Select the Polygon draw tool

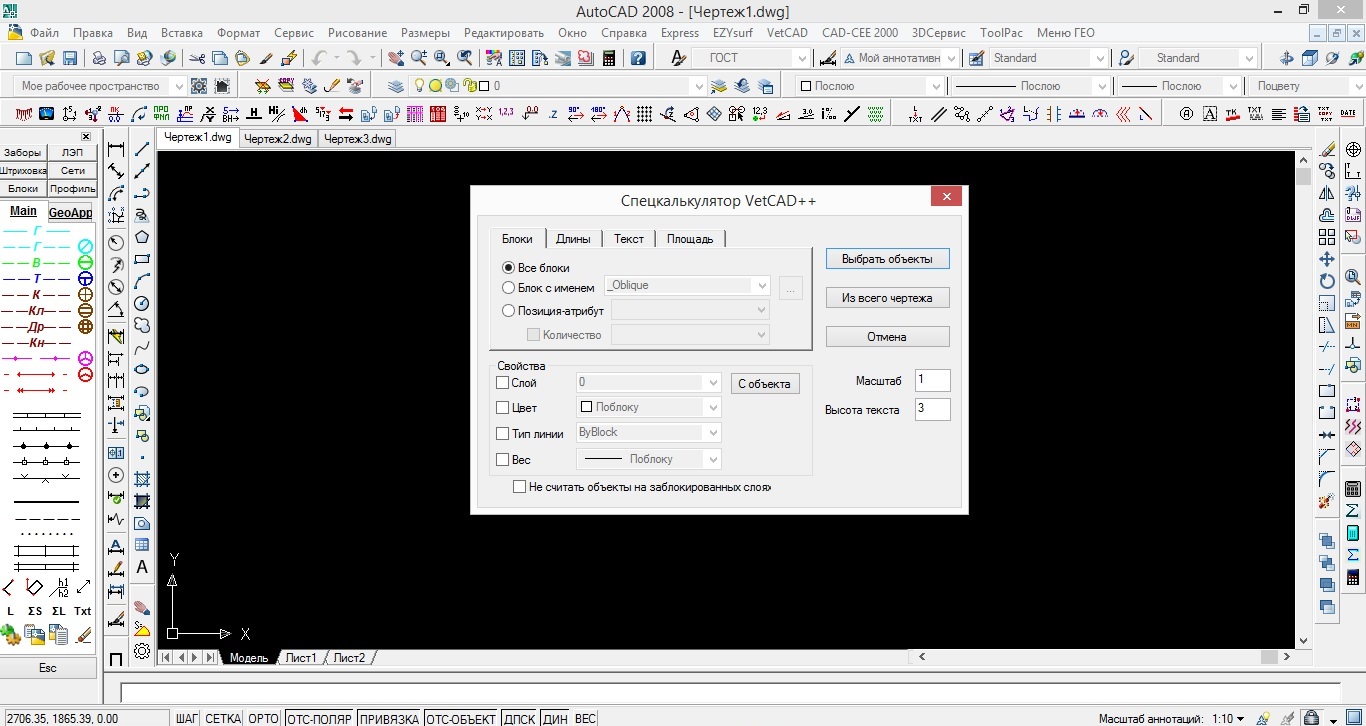(x=142, y=237)
